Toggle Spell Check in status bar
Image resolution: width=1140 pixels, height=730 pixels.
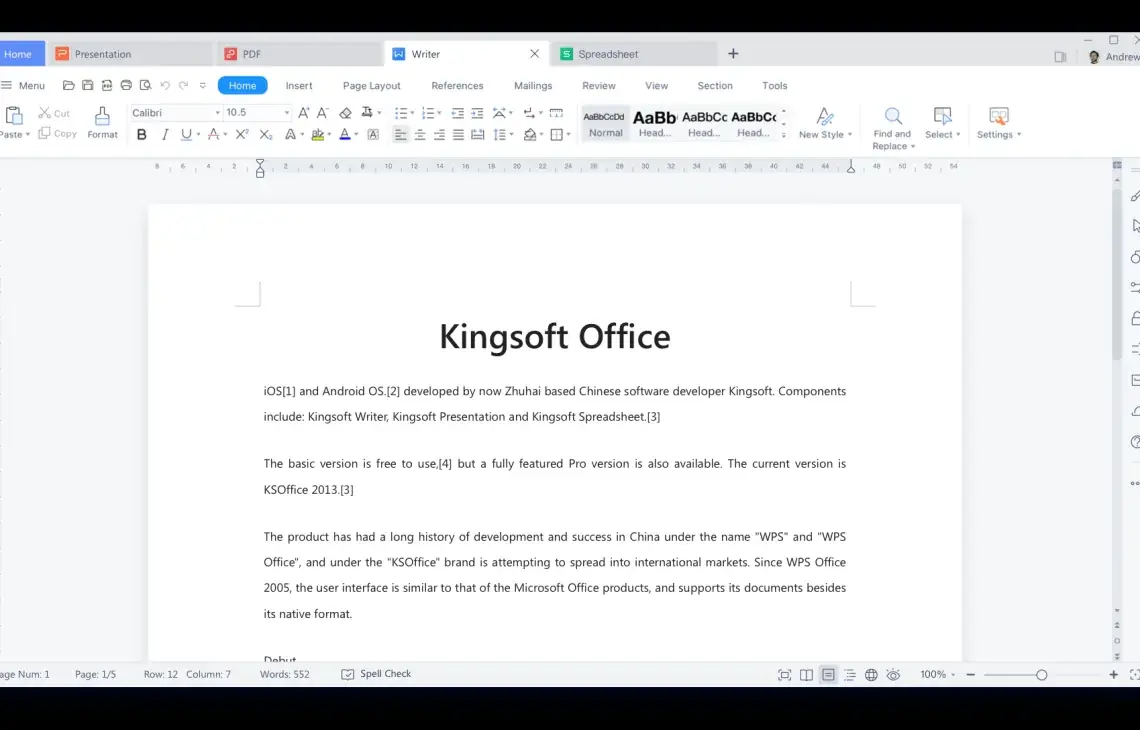[x=376, y=674]
